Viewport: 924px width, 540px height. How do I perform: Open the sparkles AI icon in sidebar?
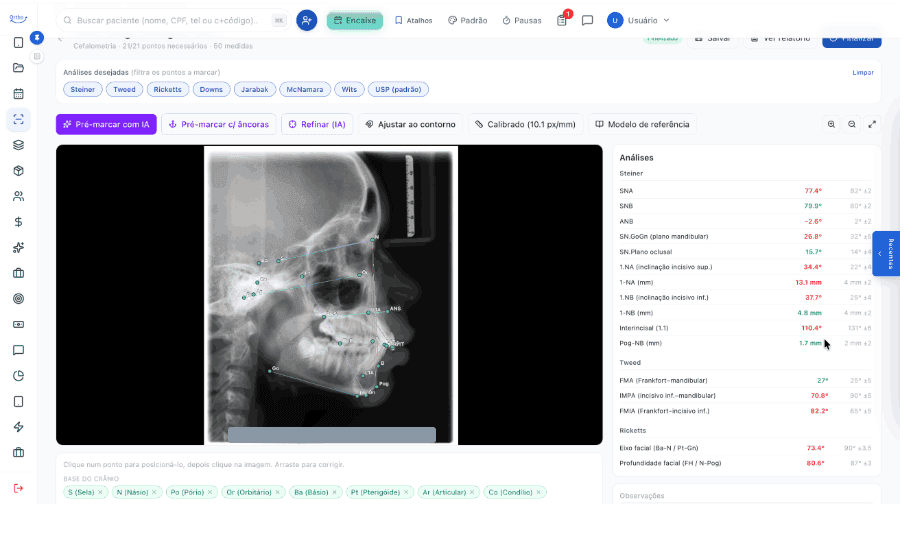[x=18, y=248]
